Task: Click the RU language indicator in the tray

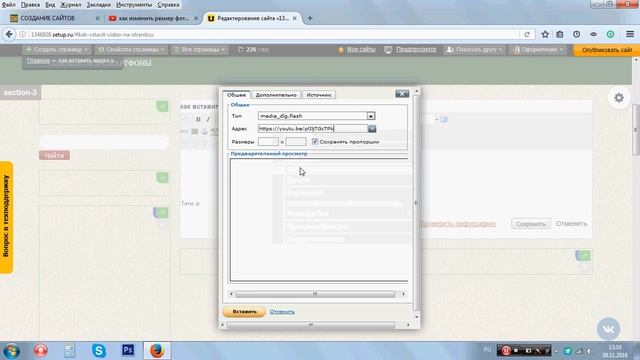Action: coord(487,350)
